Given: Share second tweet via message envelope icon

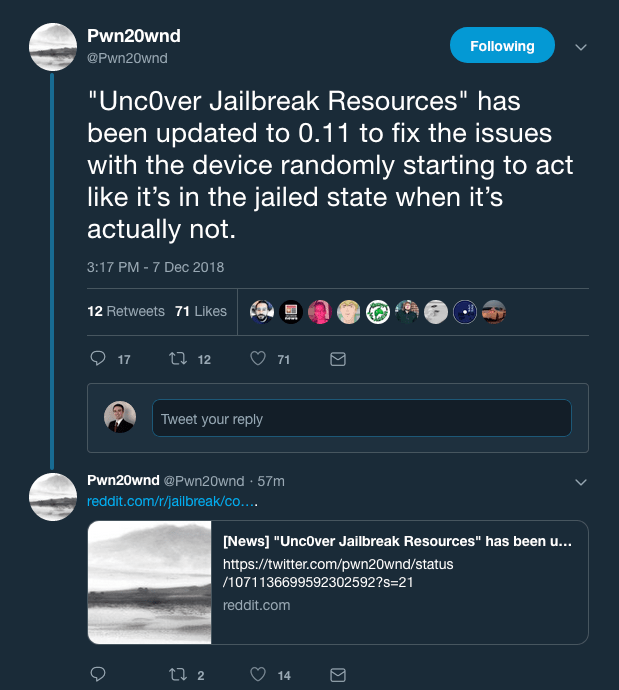Looking at the screenshot, I should [x=338, y=675].
